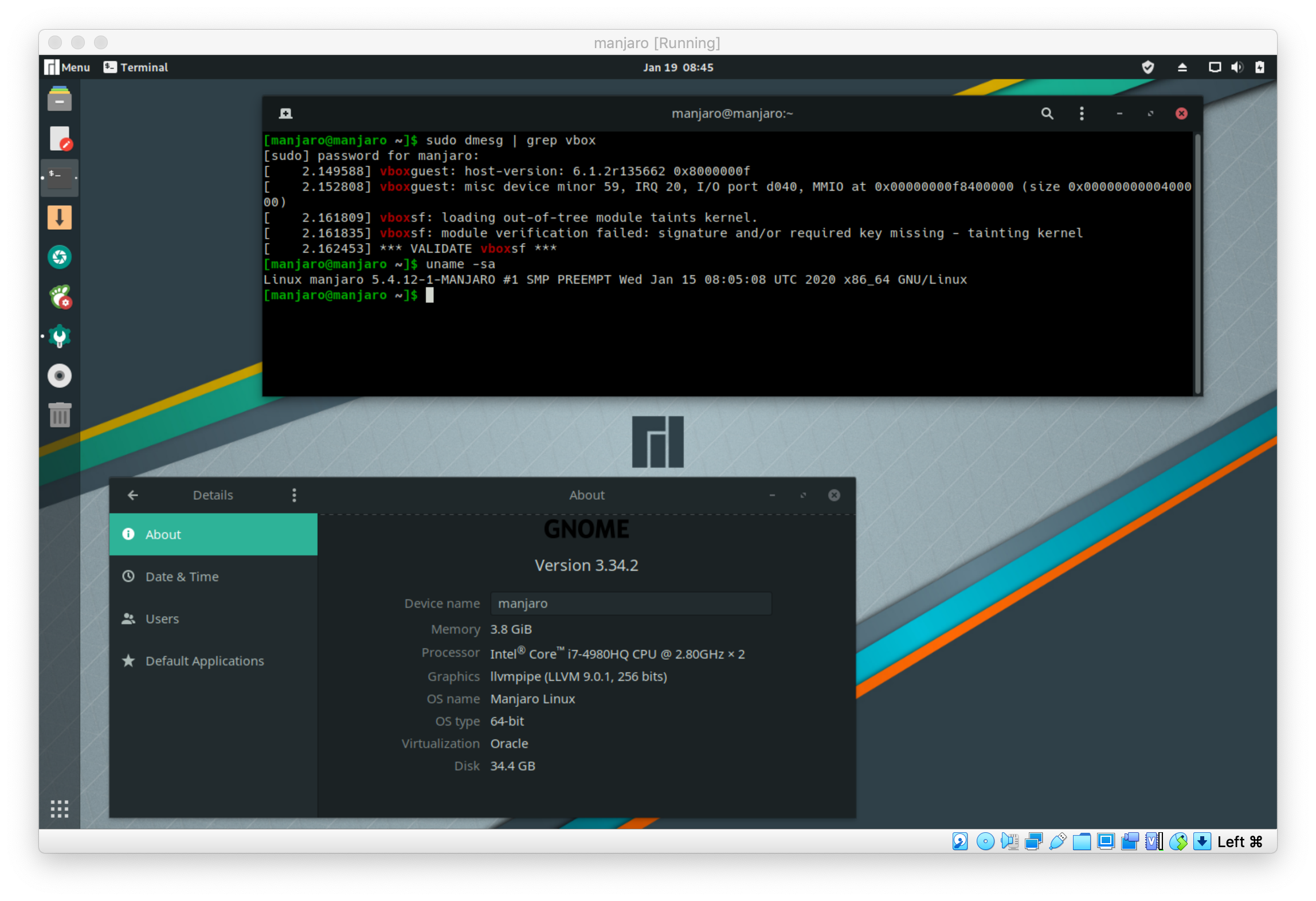Launch the teal camera-shutter app in dock
This screenshot has height=901, width=1316.
[59, 257]
